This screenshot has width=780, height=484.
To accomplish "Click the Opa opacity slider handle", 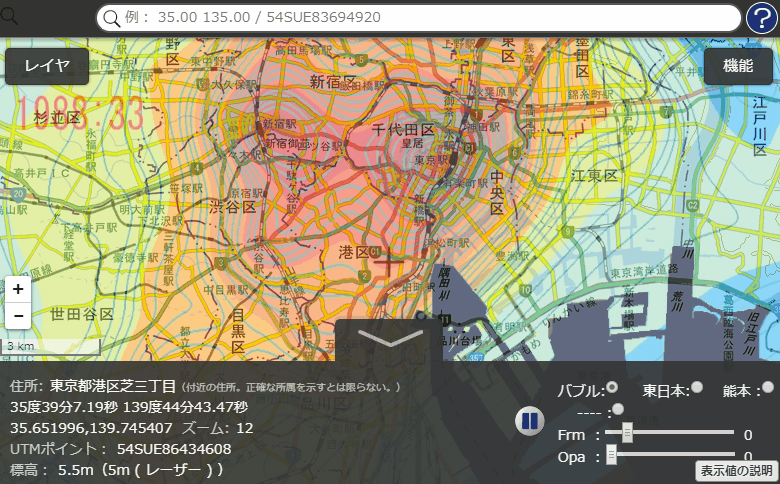I will coord(611,455).
